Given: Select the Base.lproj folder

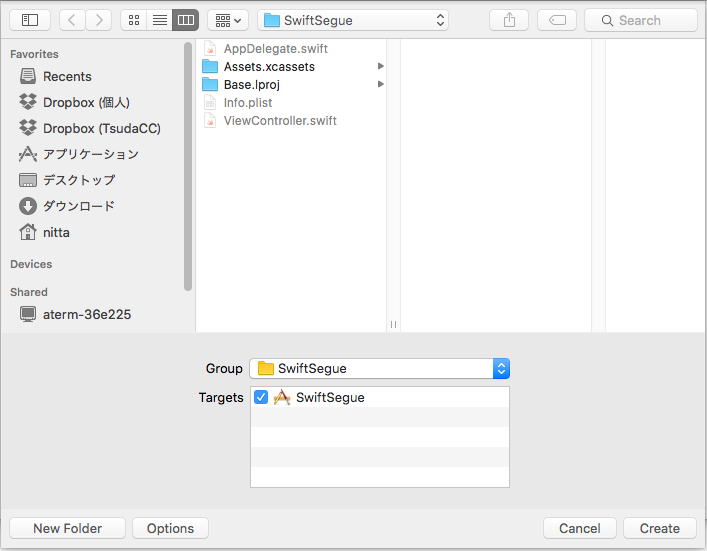Looking at the screenshot, I should [251, 85].
